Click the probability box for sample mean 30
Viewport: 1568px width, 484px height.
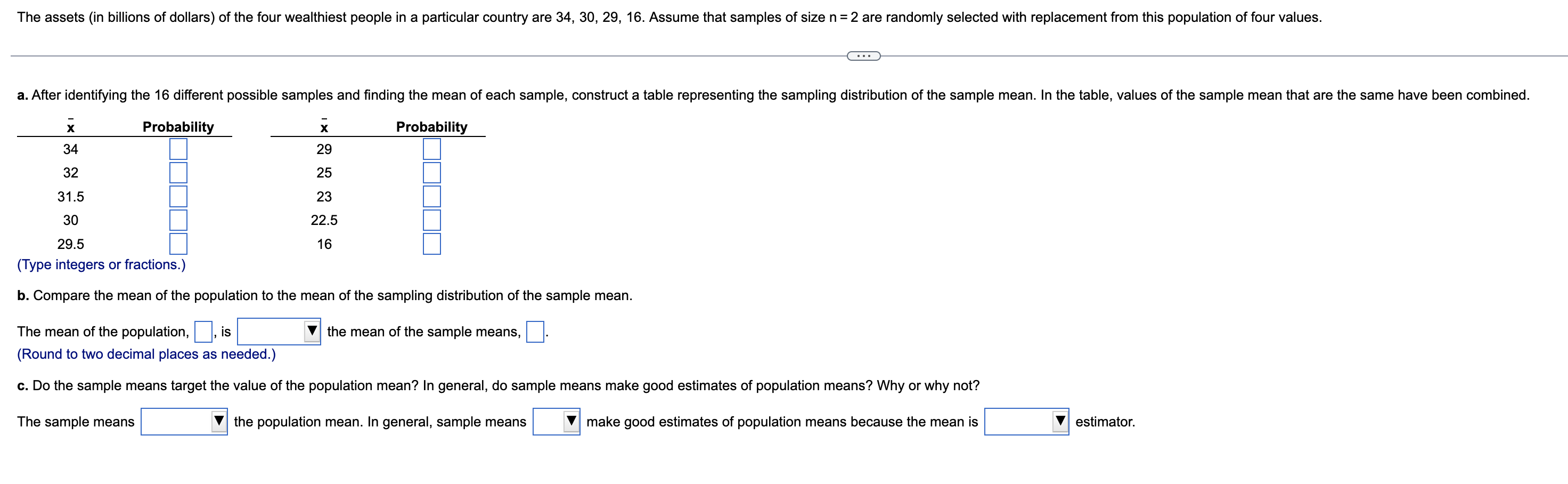(179, 220)
